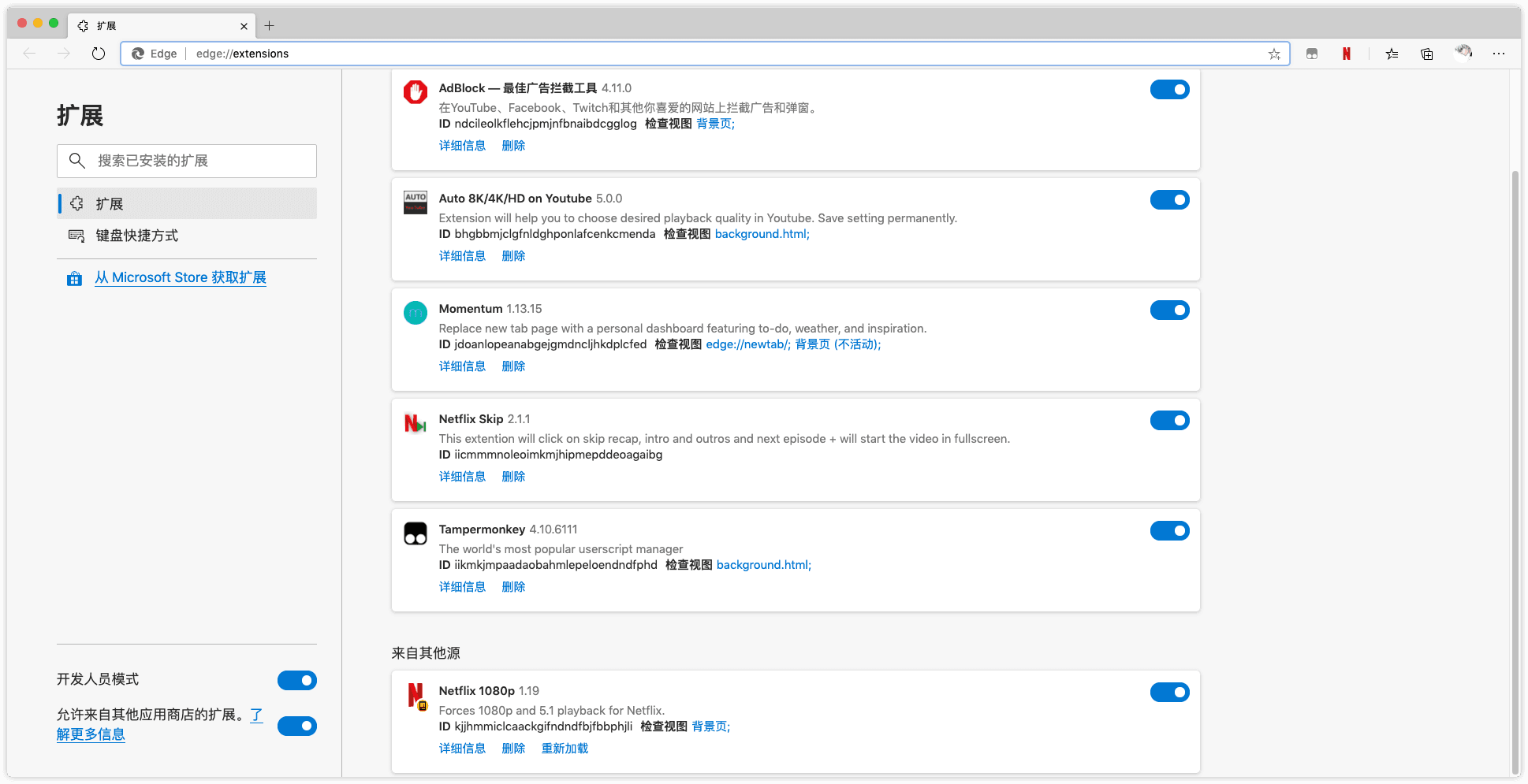
Task: Open the Settings and more menu
Action: coord(1499,54)
